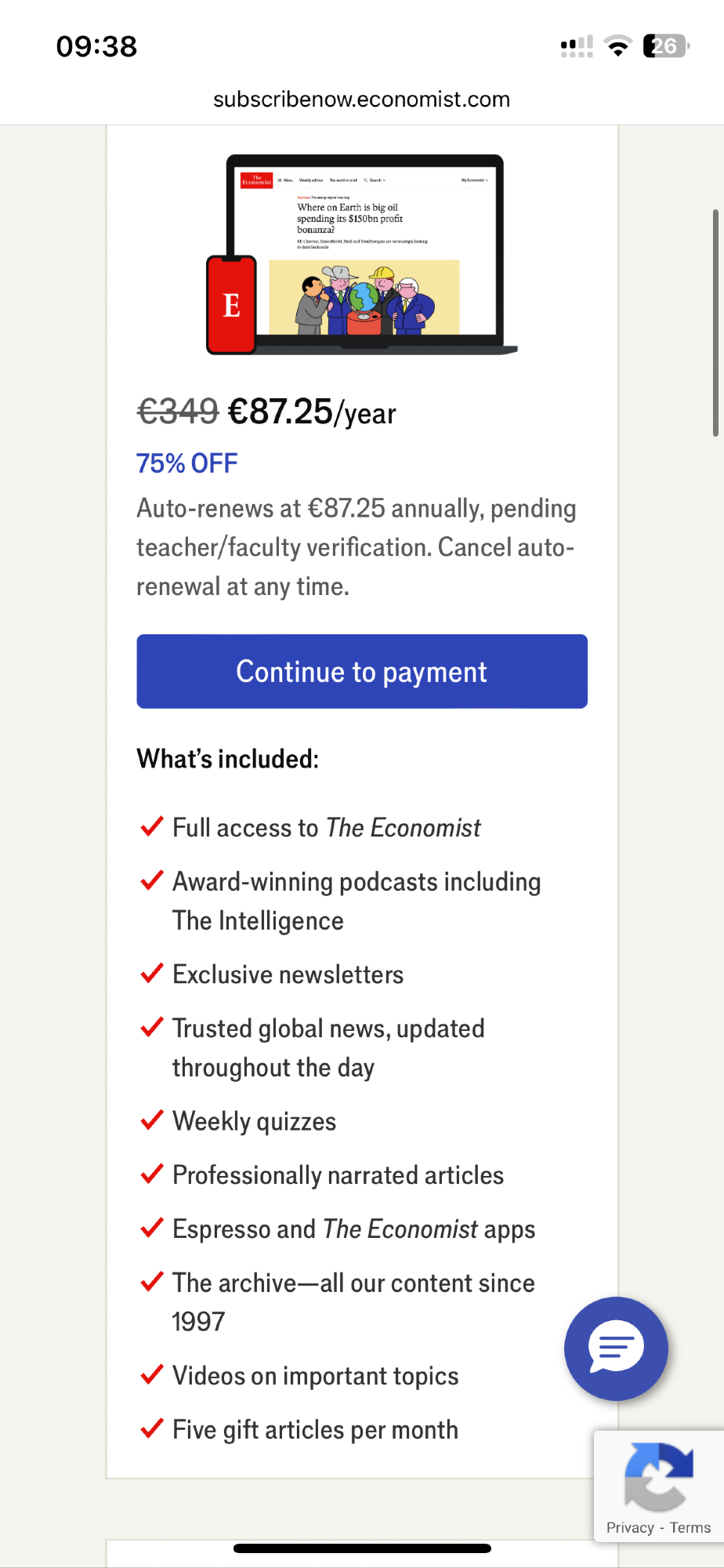Tap the Wi-Fi status icon
This screenshot has height=1568, width=724.
click(x=618, y=47)
